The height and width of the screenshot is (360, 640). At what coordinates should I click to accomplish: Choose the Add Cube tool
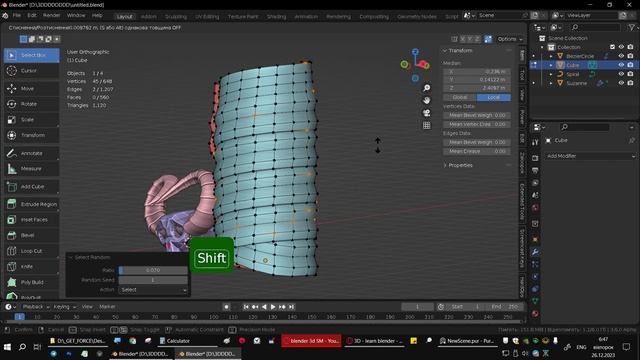click(x=31, y=187)
